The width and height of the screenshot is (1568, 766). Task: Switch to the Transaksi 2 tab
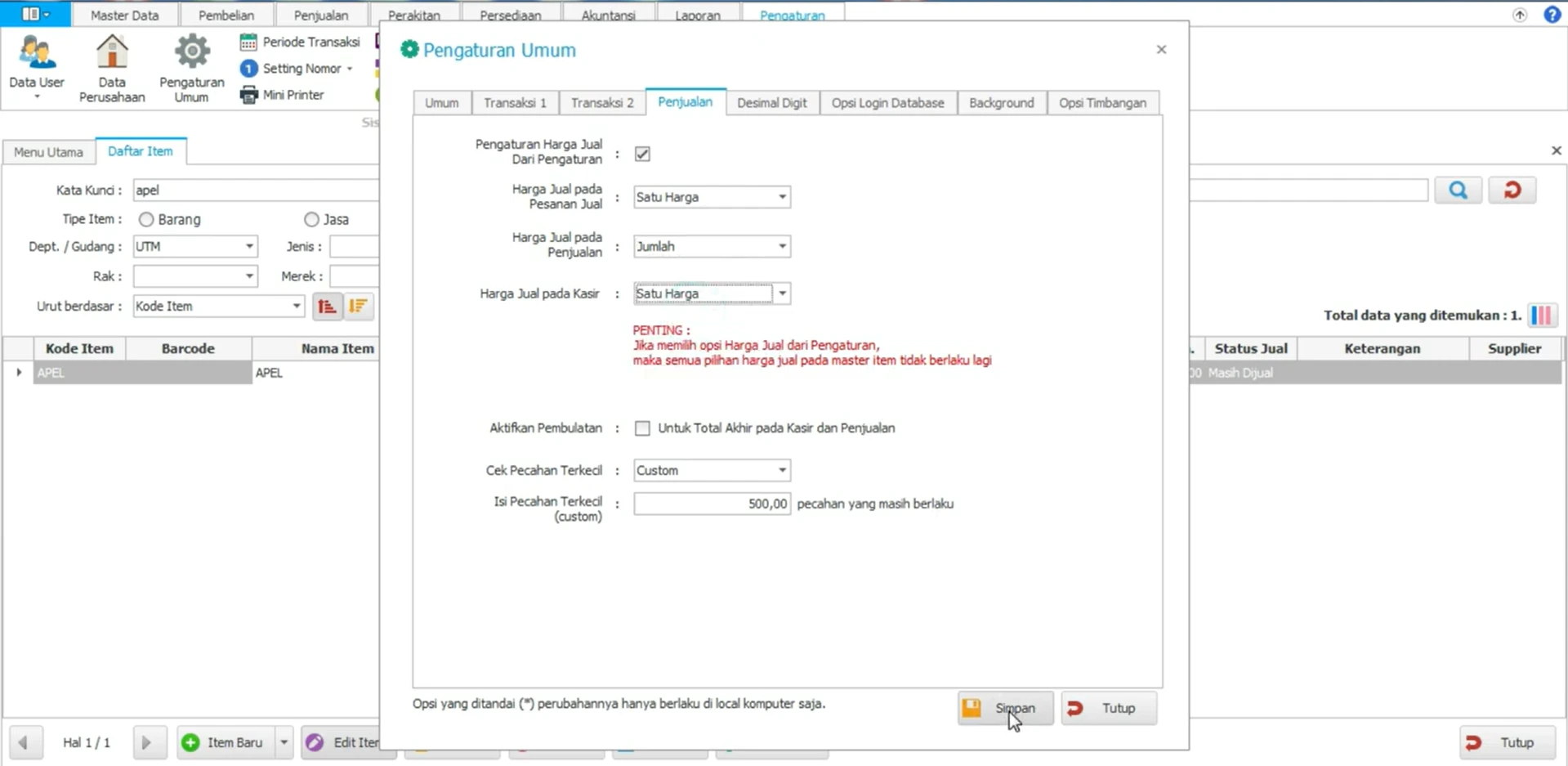[602, 103]
